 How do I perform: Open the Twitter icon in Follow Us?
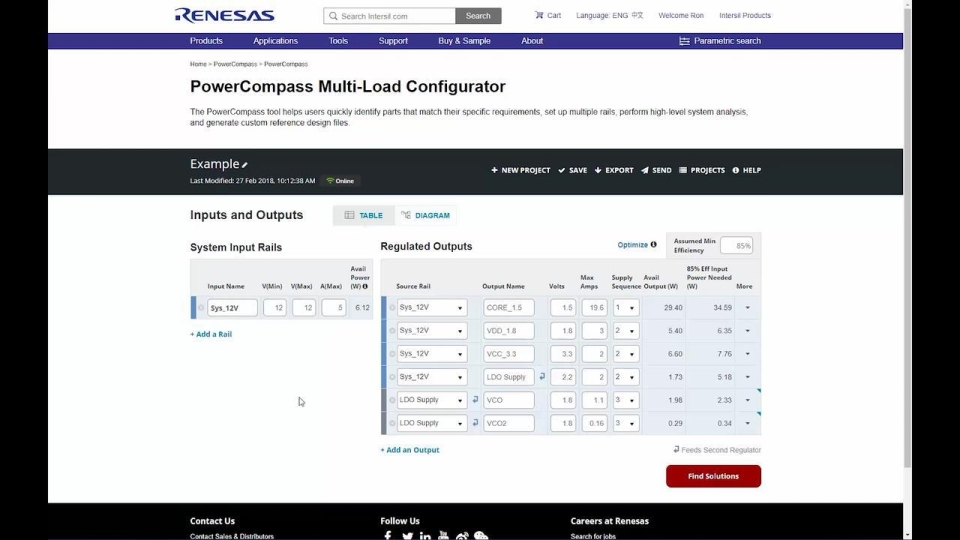tap(407, 536)
